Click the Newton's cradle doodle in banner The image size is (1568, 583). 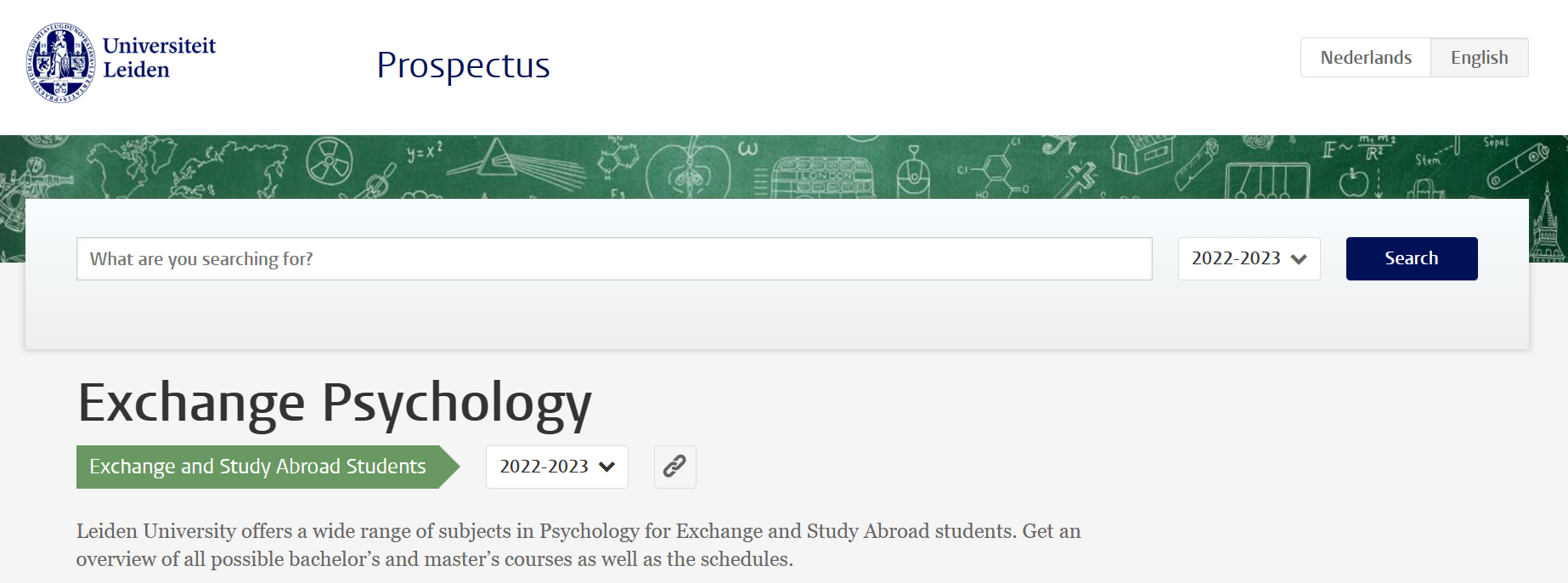click(x=1267, y=182)
